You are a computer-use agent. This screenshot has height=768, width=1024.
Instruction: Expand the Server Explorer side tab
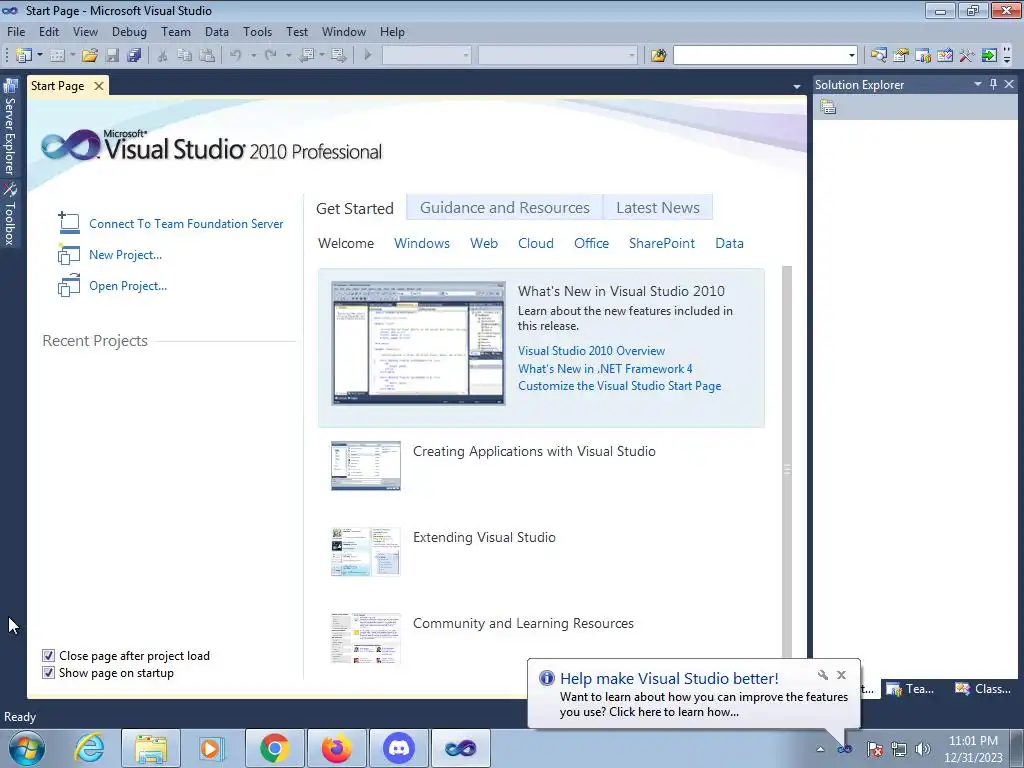(x=10, y=127)
